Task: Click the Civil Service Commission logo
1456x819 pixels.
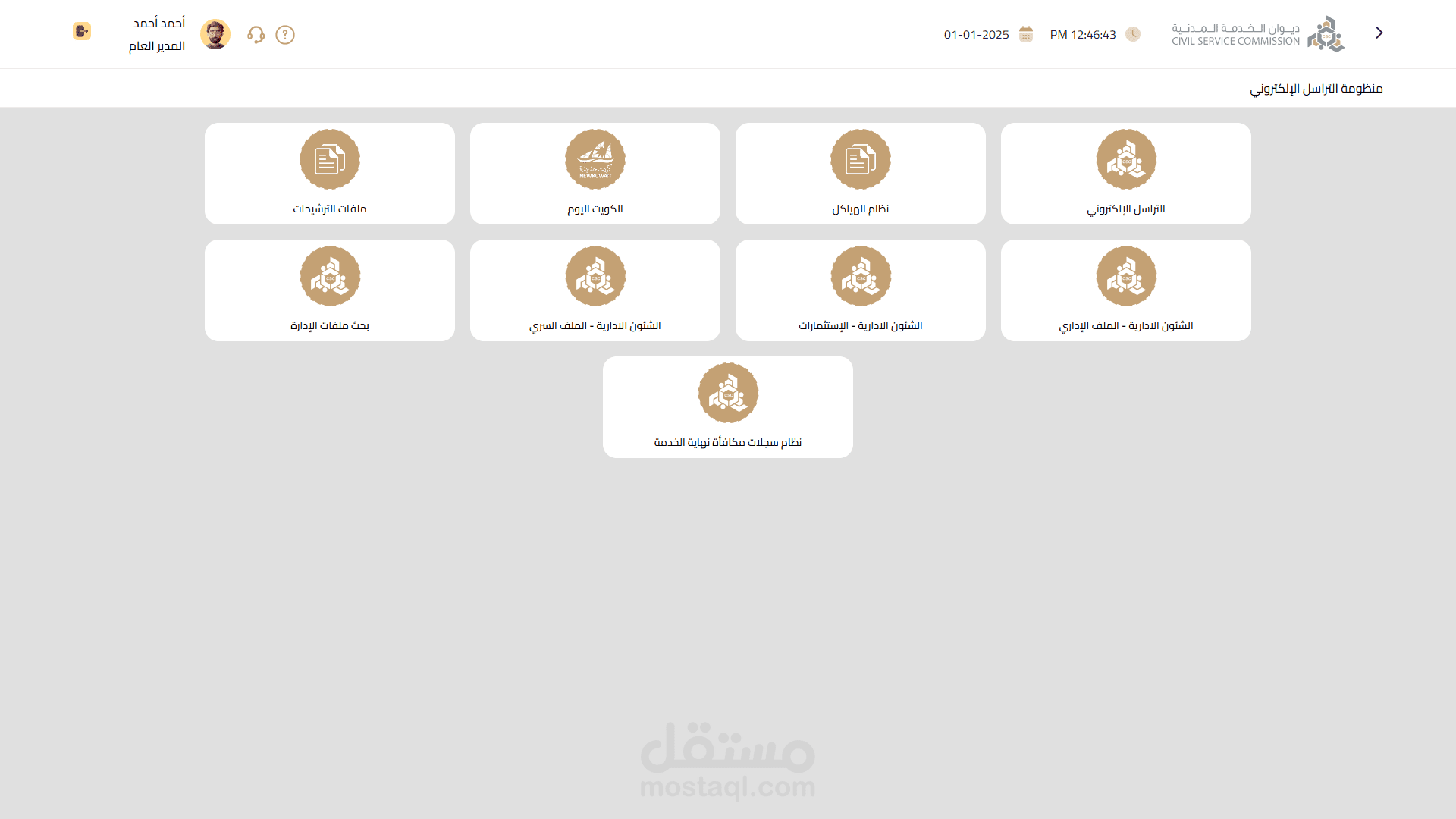Action: coord(1257,34)
